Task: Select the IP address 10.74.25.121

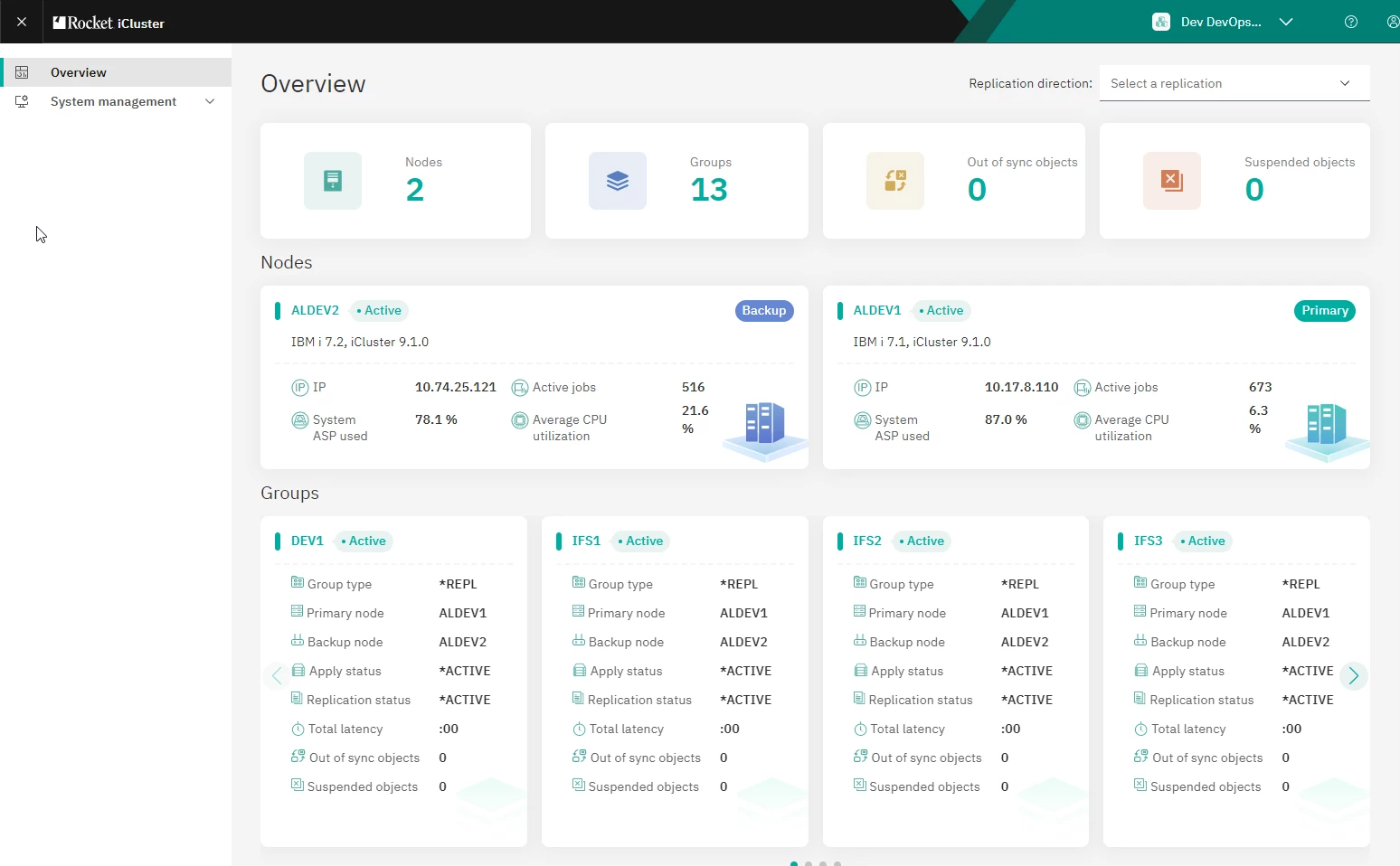Action: point(456,387)
